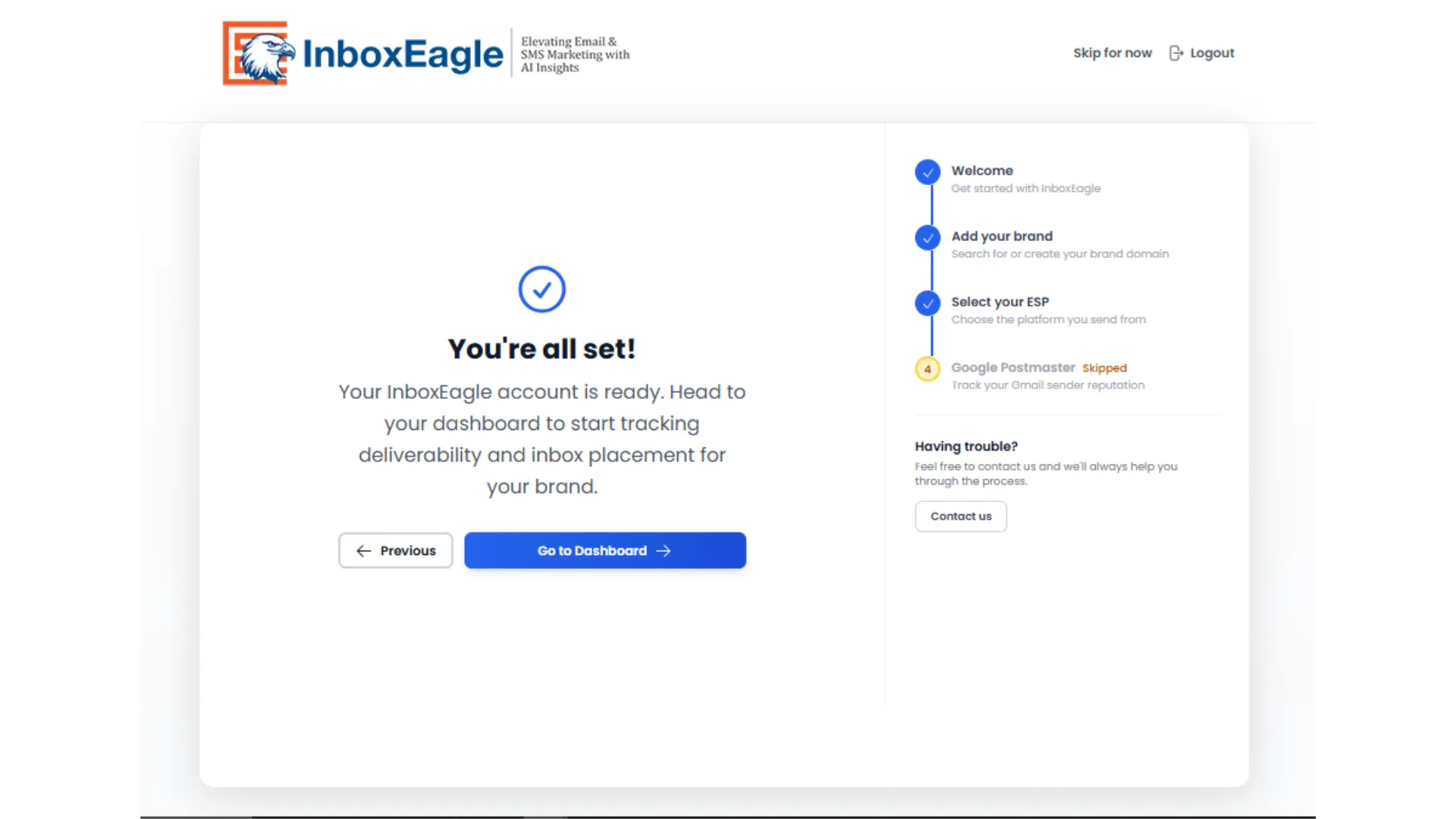This screenshot has height=819, width=1456.
Task: Click the Logout door icon
Action: coord(1175,53)
